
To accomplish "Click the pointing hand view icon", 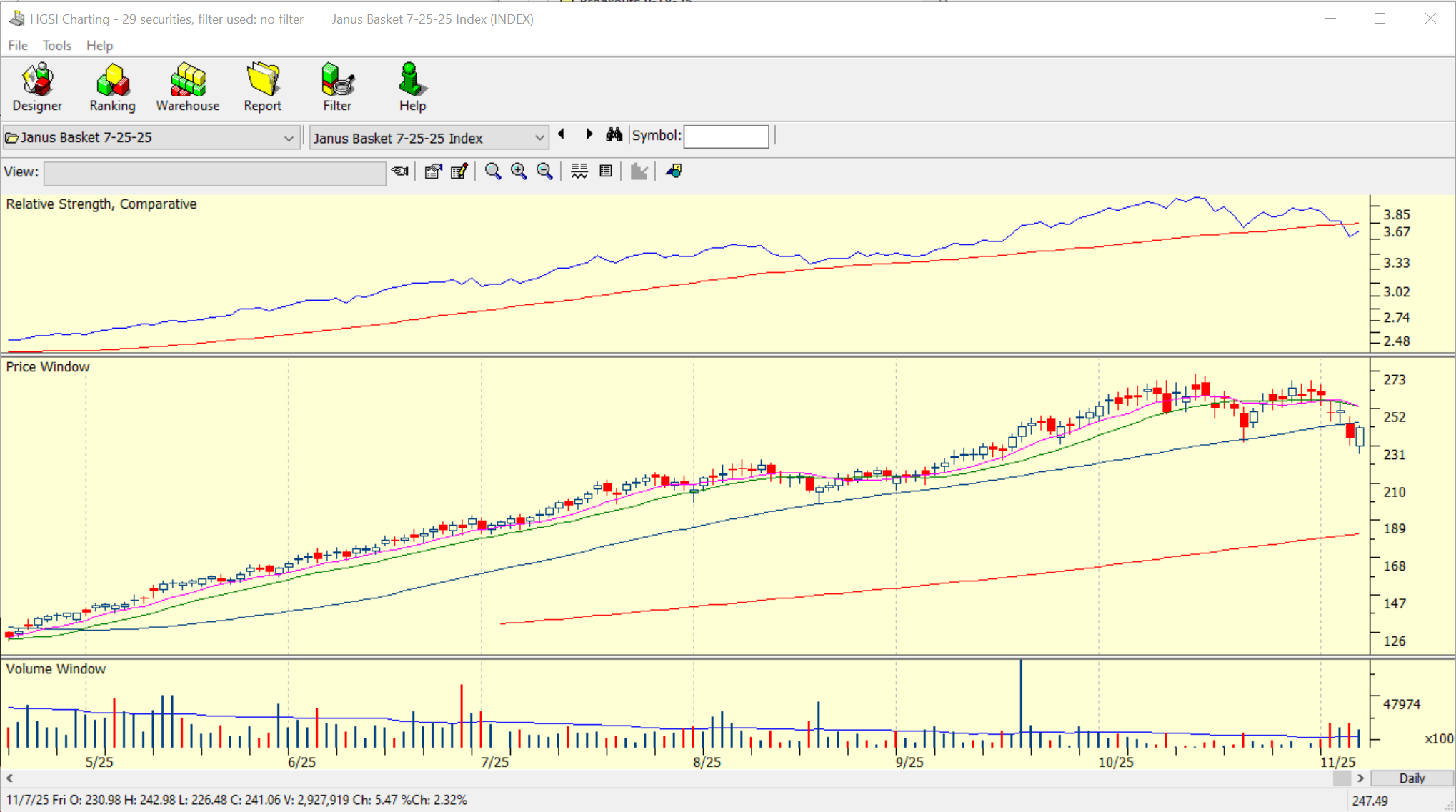I will pyautogui.click(x=400, y=171).
